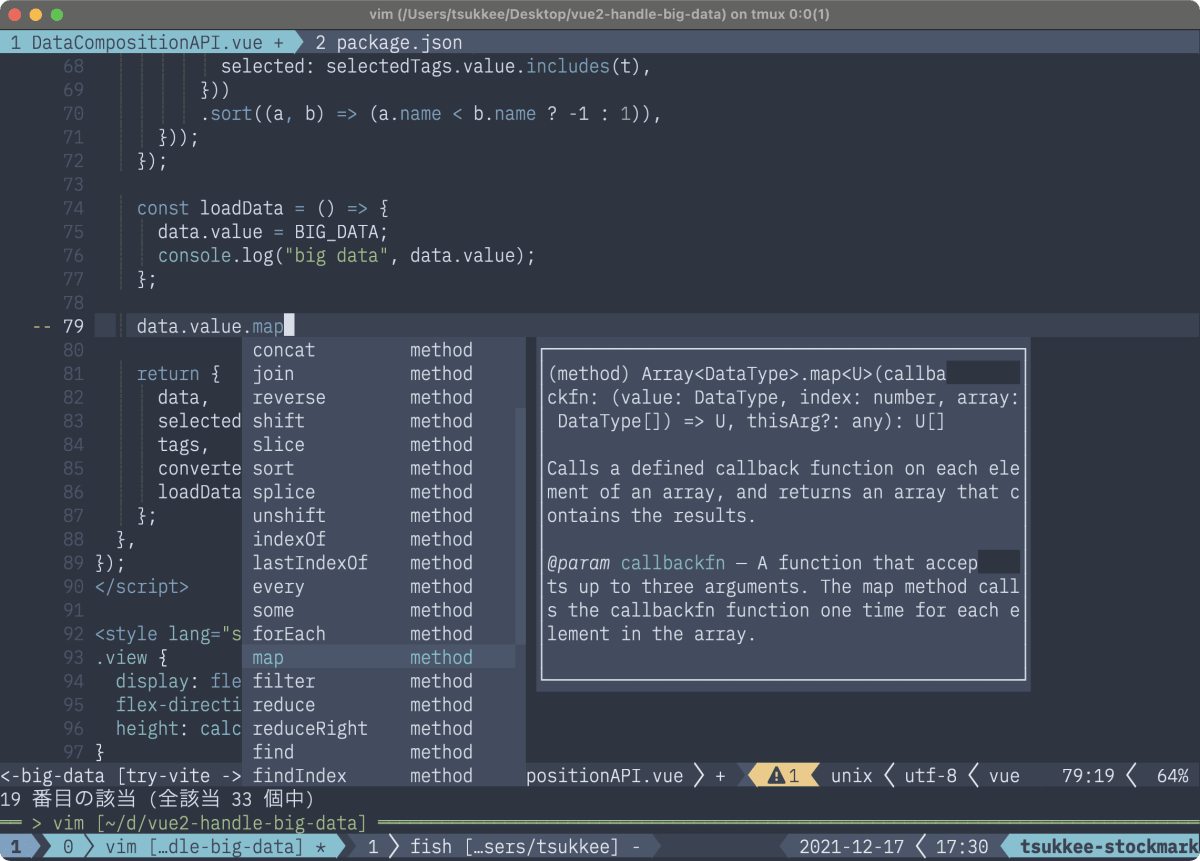
Task: Click the utf-8 encoding status entry
Action: (x=930, y=776)
